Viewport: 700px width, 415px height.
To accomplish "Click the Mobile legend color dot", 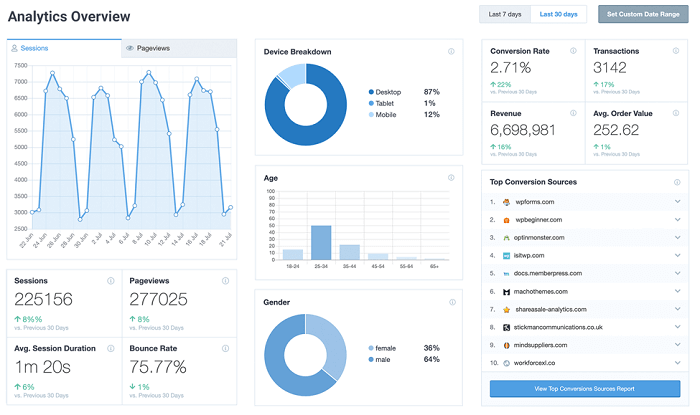I will click(x=371, y=115).
